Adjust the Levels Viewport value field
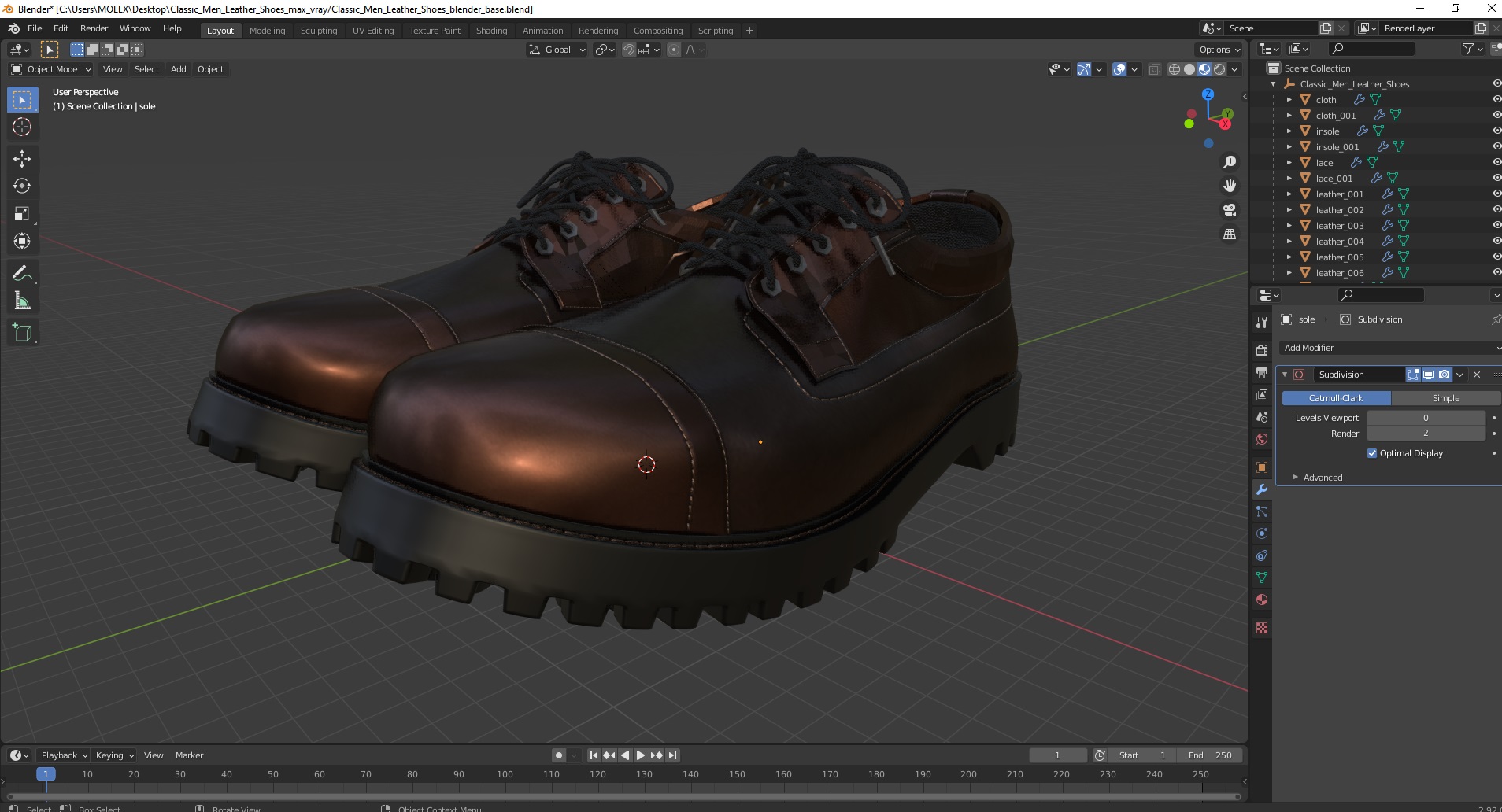The width and height of the screenshot is (1502, 812). [1426, 418]
